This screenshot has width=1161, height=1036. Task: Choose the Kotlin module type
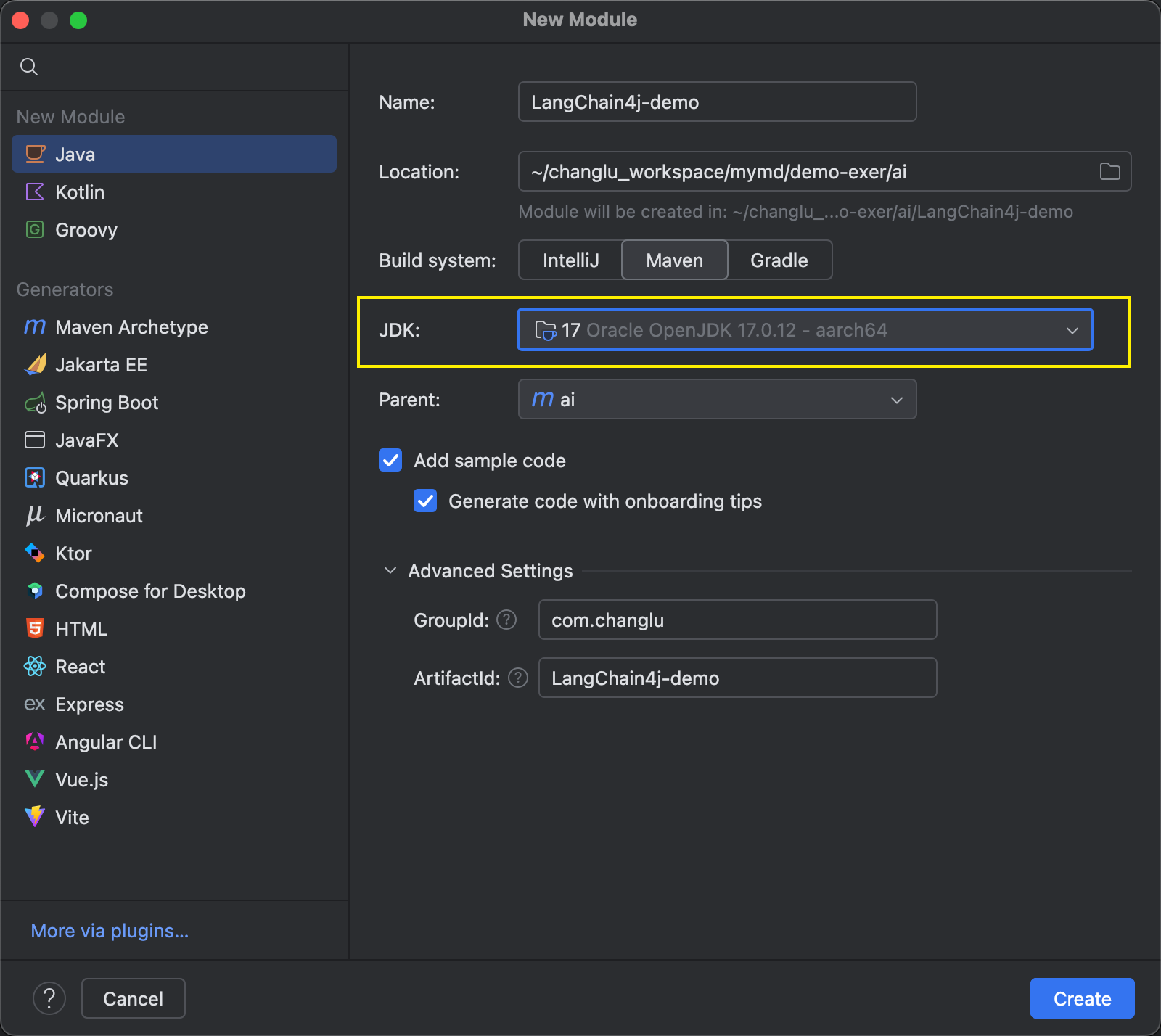click(174, 192)
